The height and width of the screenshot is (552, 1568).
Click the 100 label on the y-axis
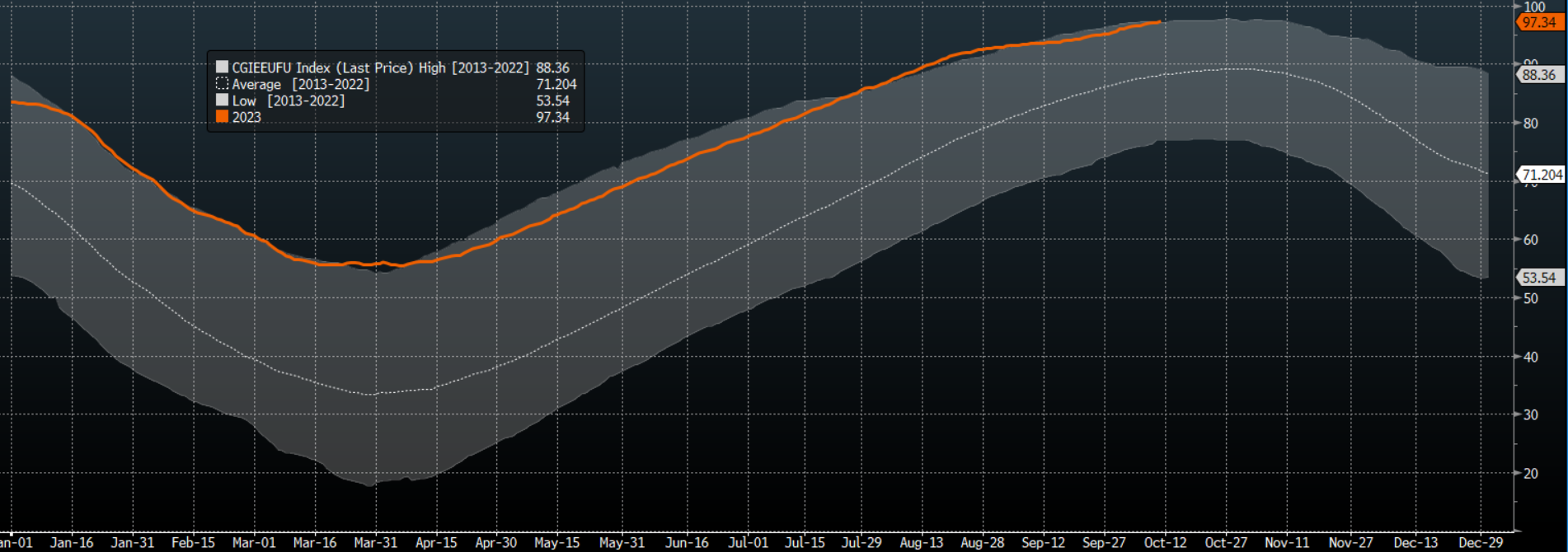click(x=1534, y=7)
